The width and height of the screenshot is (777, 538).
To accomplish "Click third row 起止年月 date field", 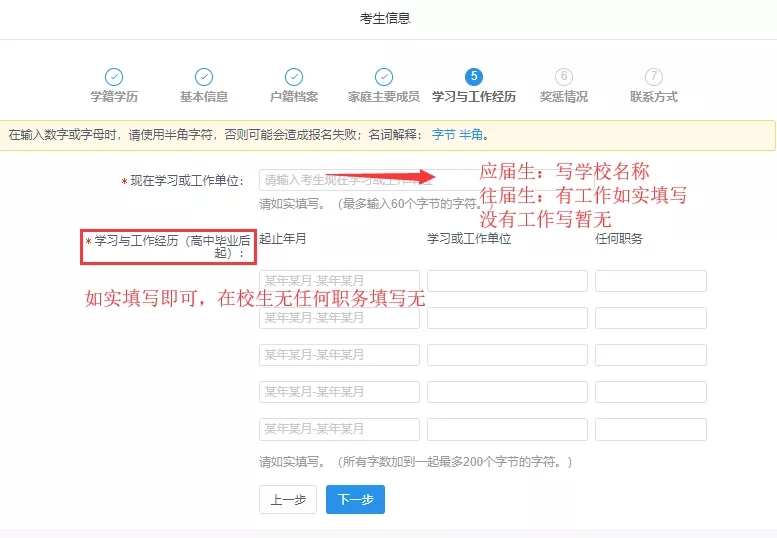I will 339,355.
